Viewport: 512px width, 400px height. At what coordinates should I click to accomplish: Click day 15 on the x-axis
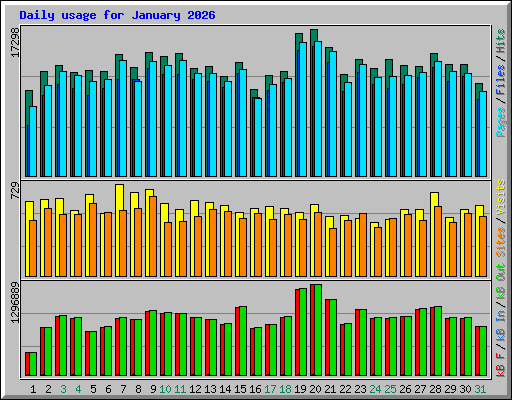pyautogui.click(x=240, y=389)
